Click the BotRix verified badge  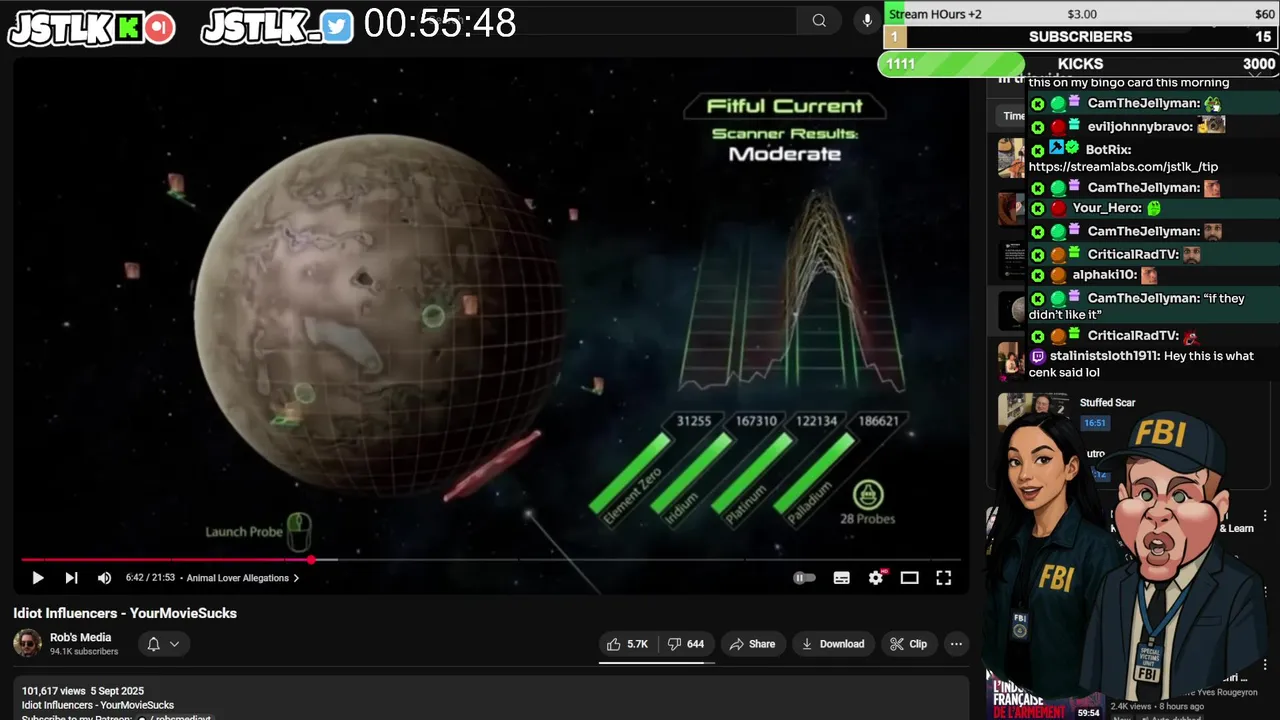1072,147
